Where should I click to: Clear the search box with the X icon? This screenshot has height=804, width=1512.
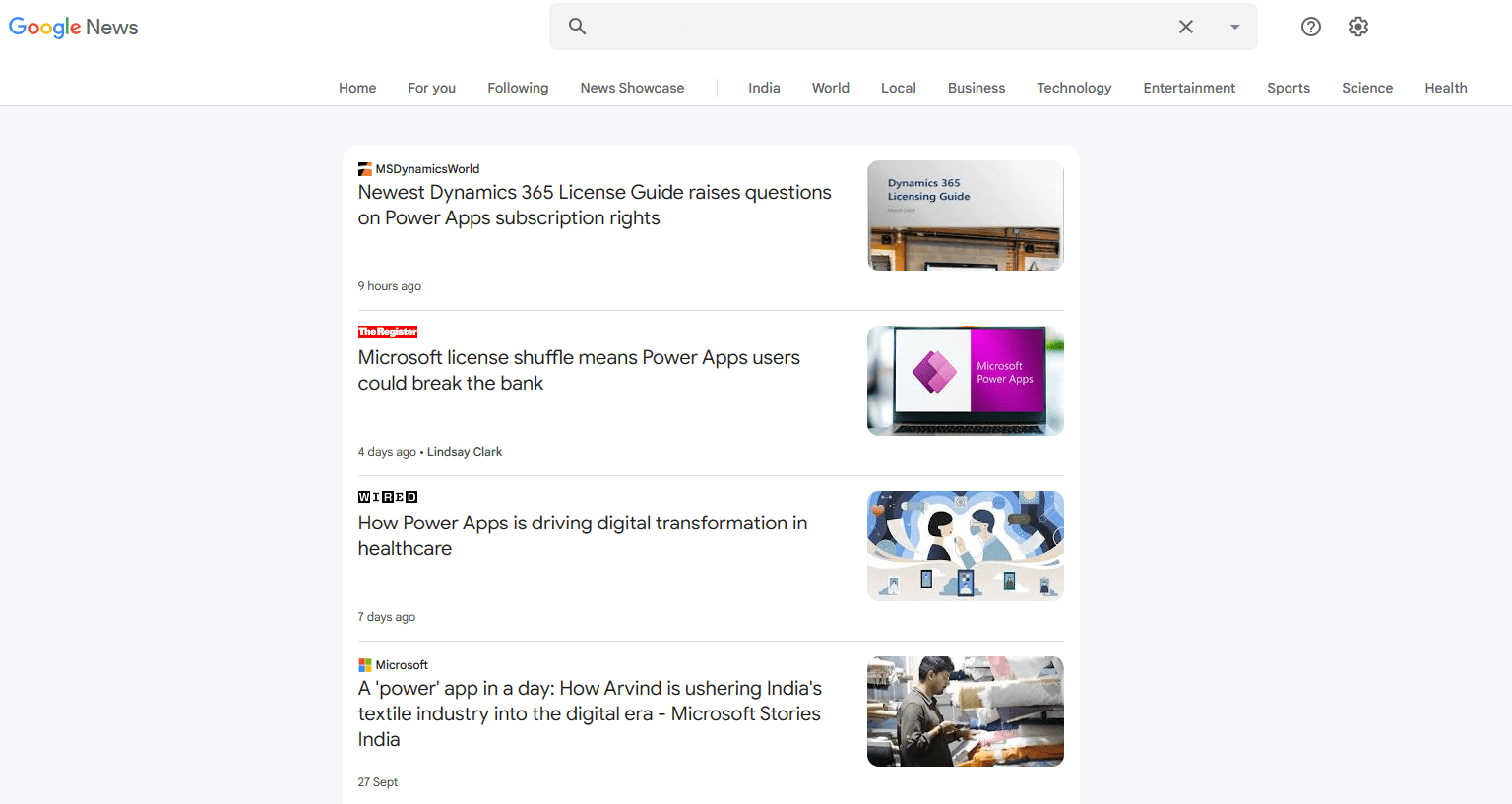click(1186, 27)
